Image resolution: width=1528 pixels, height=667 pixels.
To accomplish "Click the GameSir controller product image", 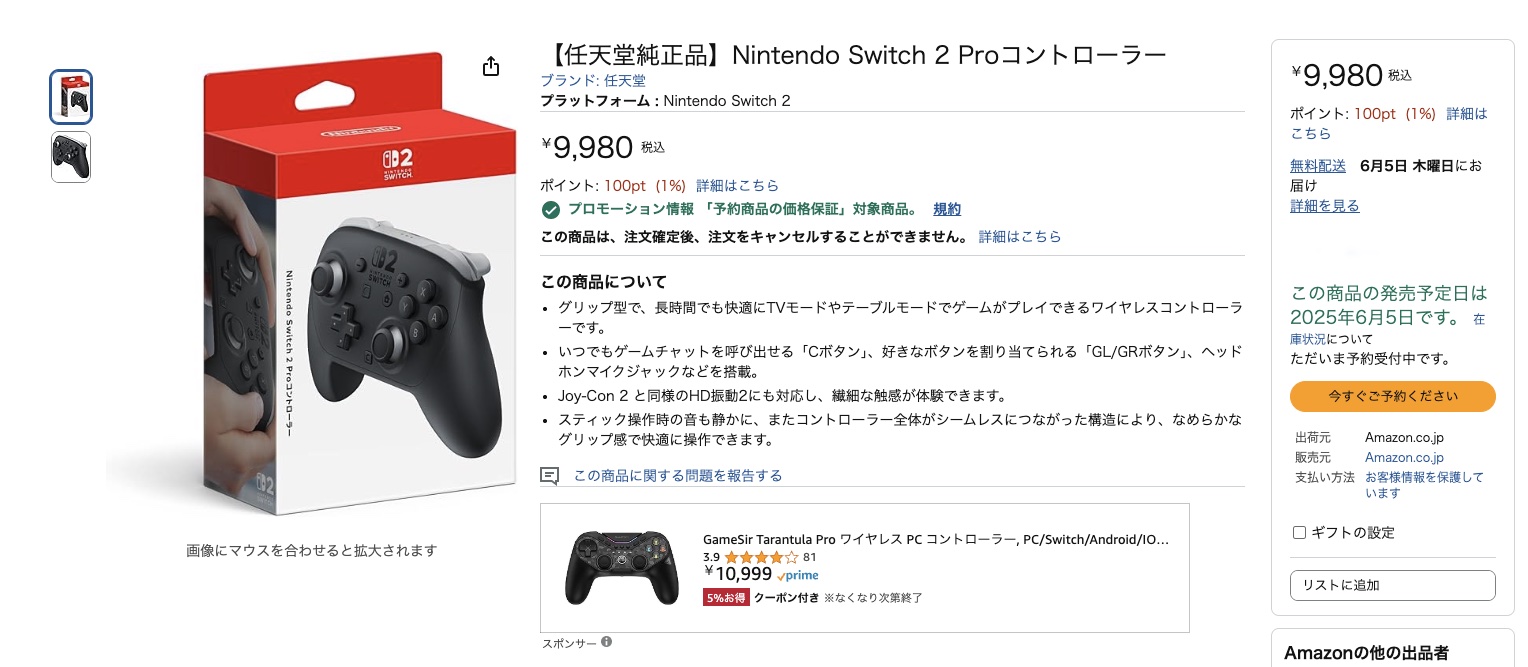I will pyautogui.click(x=621, y=567).
